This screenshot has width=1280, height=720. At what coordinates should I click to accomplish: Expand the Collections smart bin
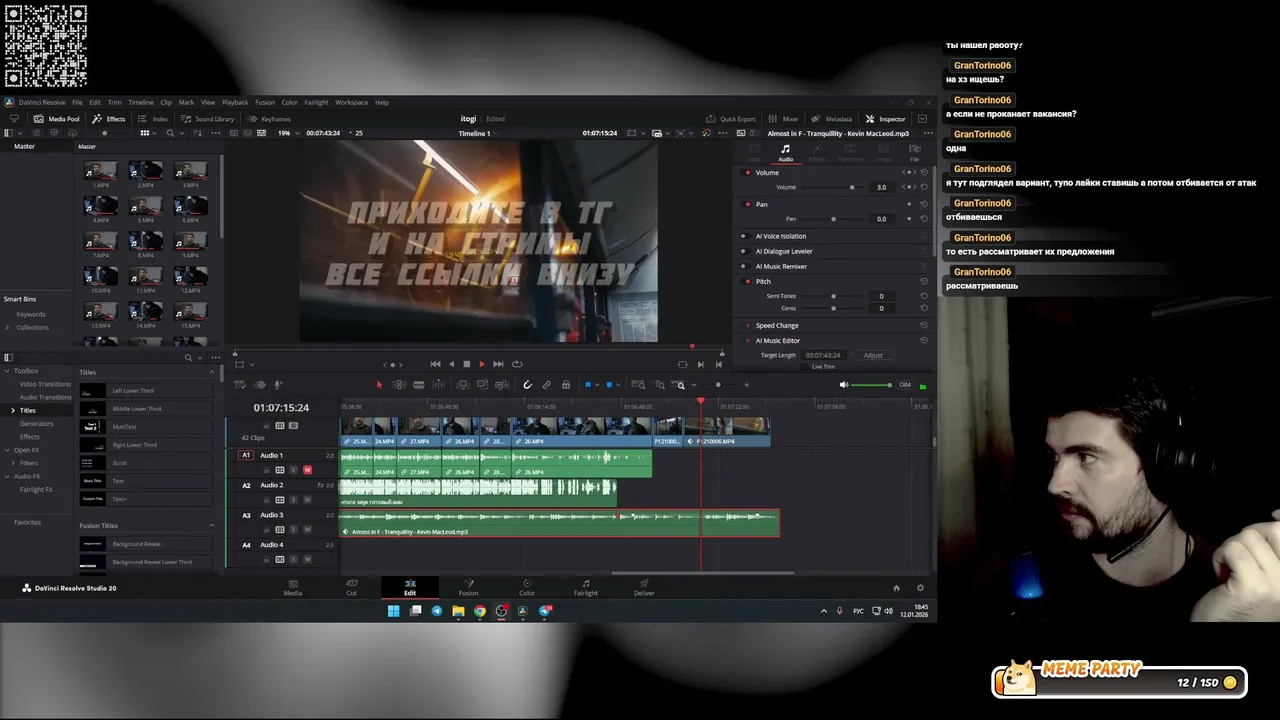pyautogui.click(x=7, y=327)
